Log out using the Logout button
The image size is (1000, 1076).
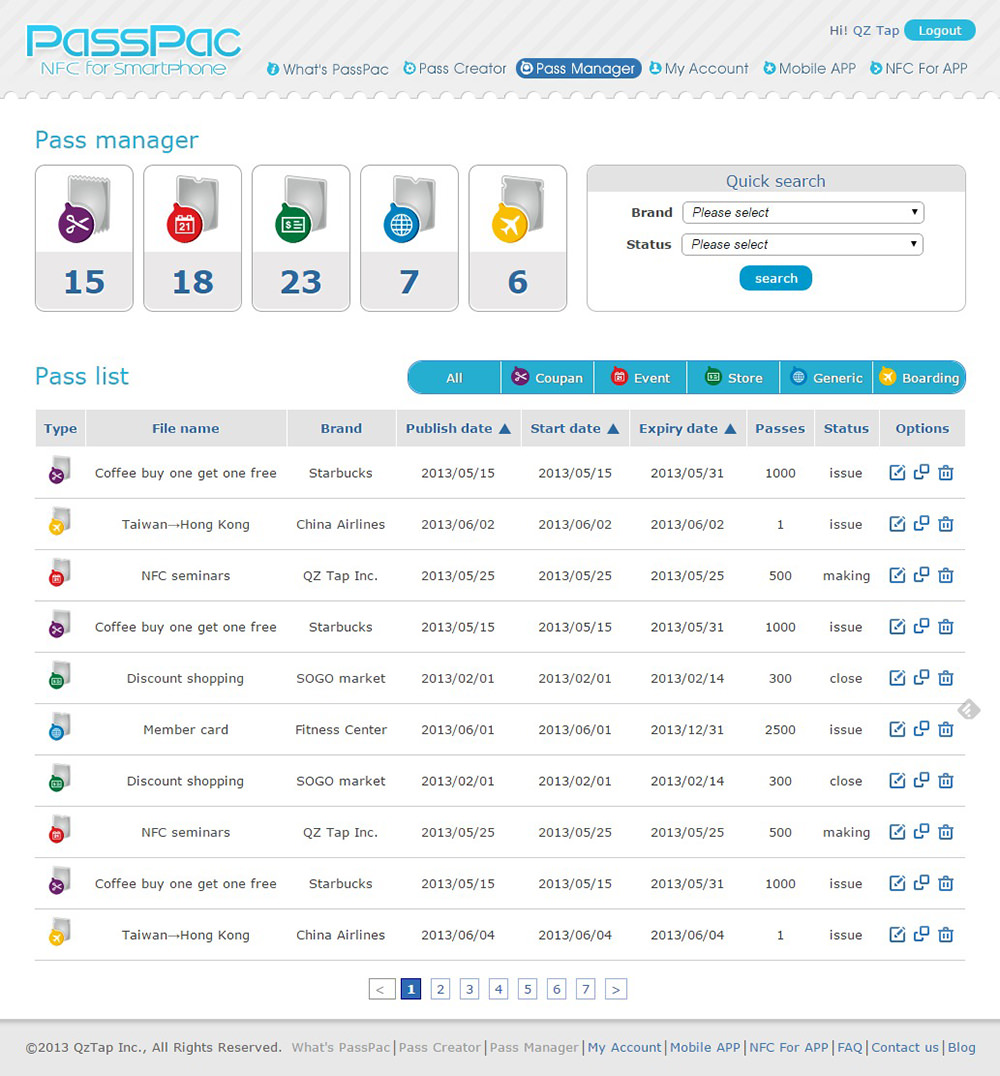click(939, 31)
